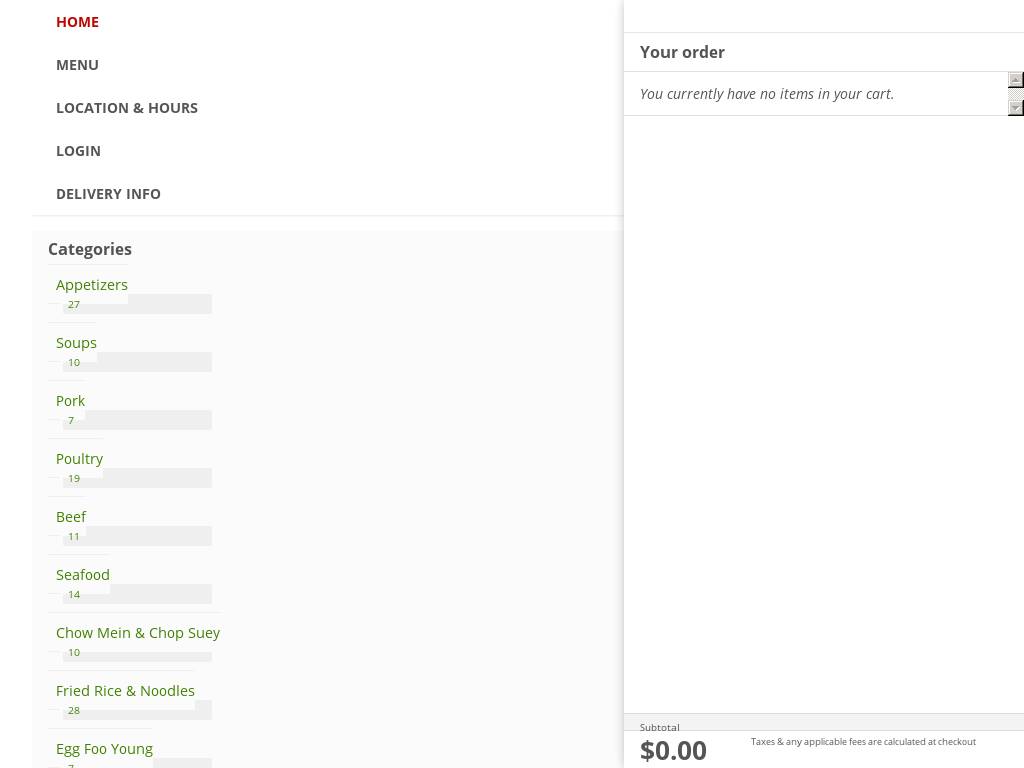Viewport: 1024px width, 768px height.
Task: Browse the Seafood category
Action: pyautogui.click(x=83, y=575)
